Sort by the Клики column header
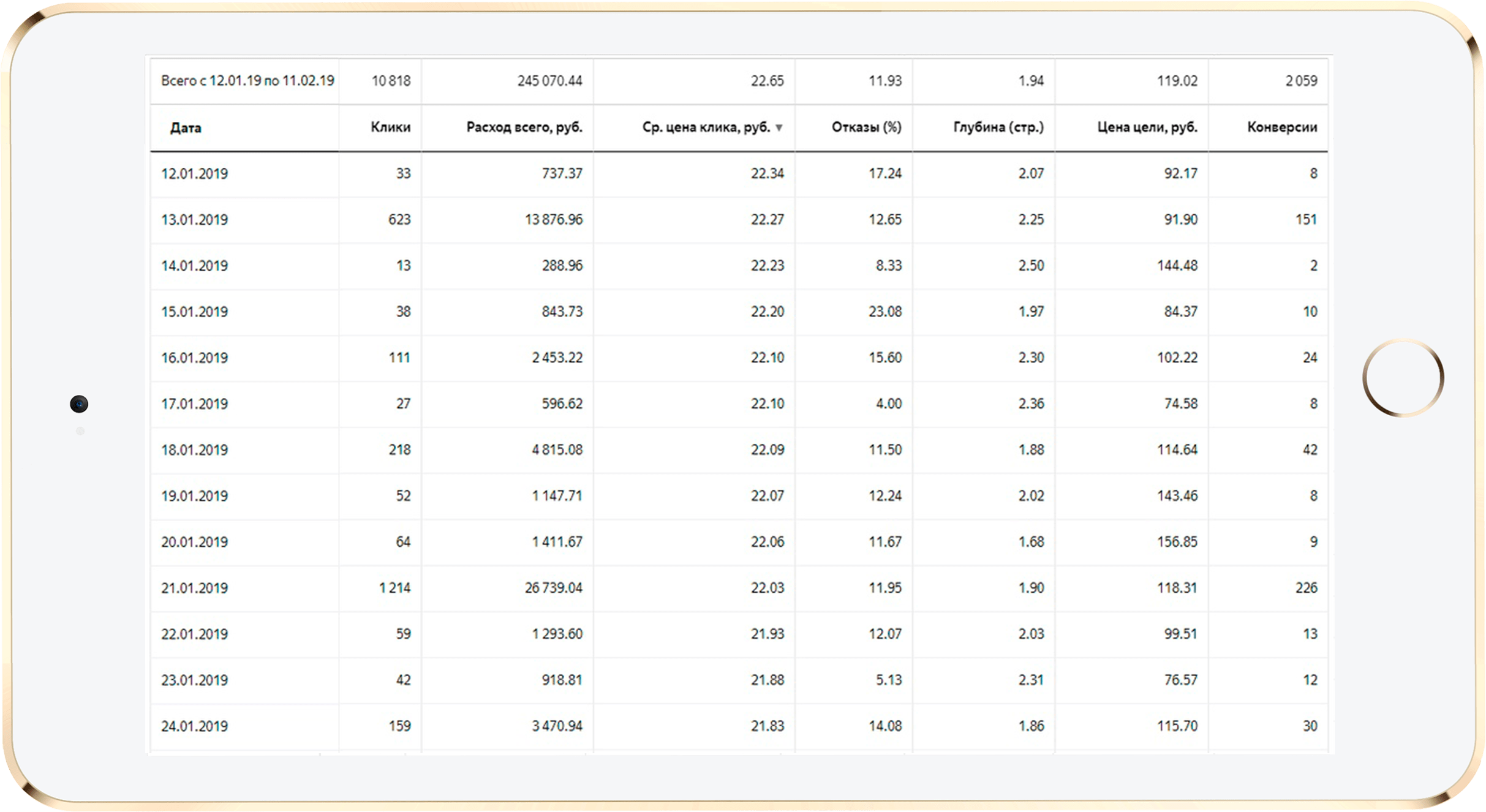Screen dimensions: 1486x812 390,127
